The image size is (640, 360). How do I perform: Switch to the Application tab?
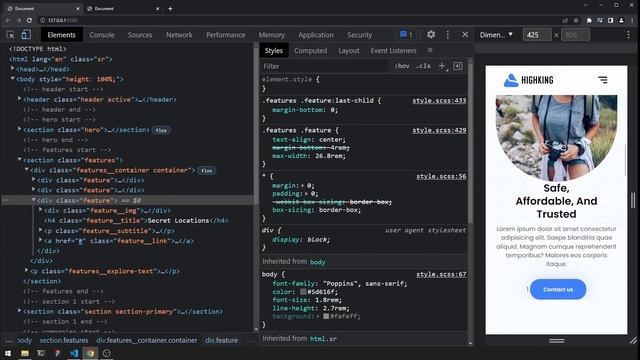[316, 35]
